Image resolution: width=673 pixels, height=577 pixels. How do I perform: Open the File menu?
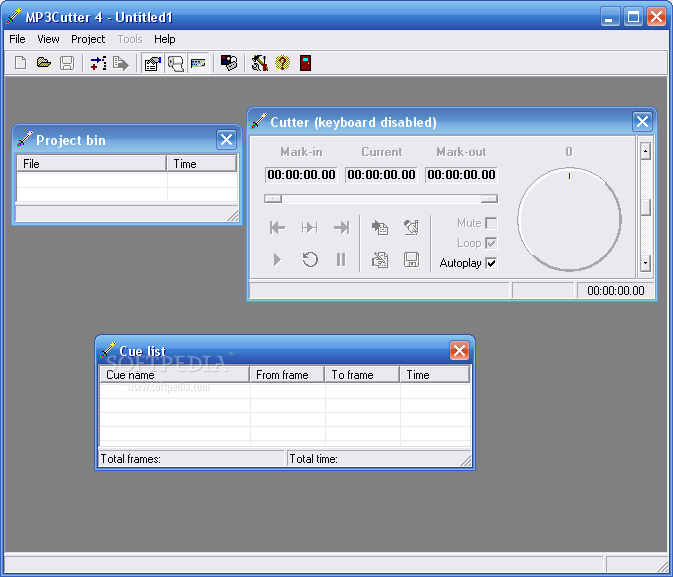(17, 39)
